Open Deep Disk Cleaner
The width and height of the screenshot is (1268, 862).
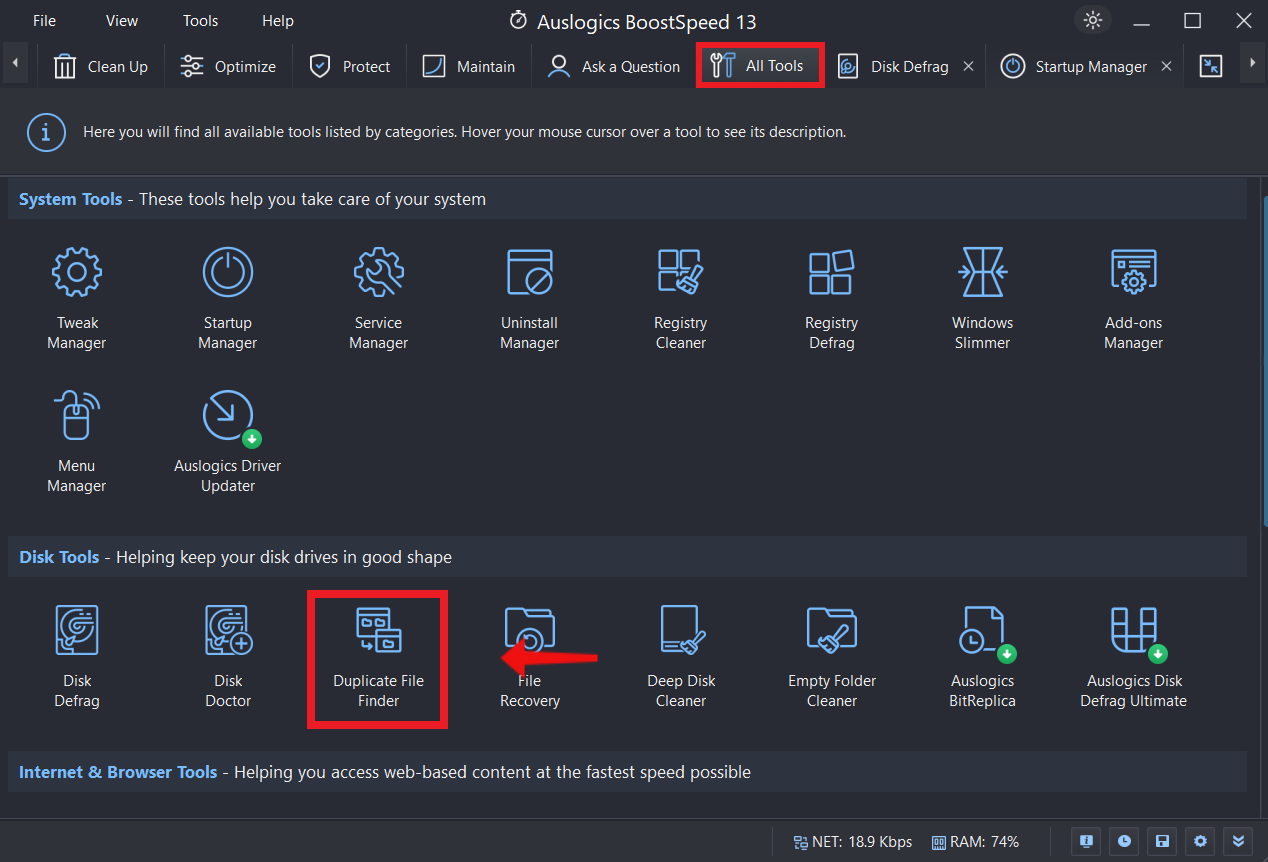tap(681, 657)
